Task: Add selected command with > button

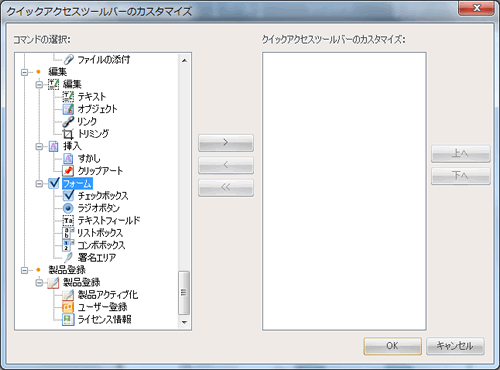Action: point(226,143)
